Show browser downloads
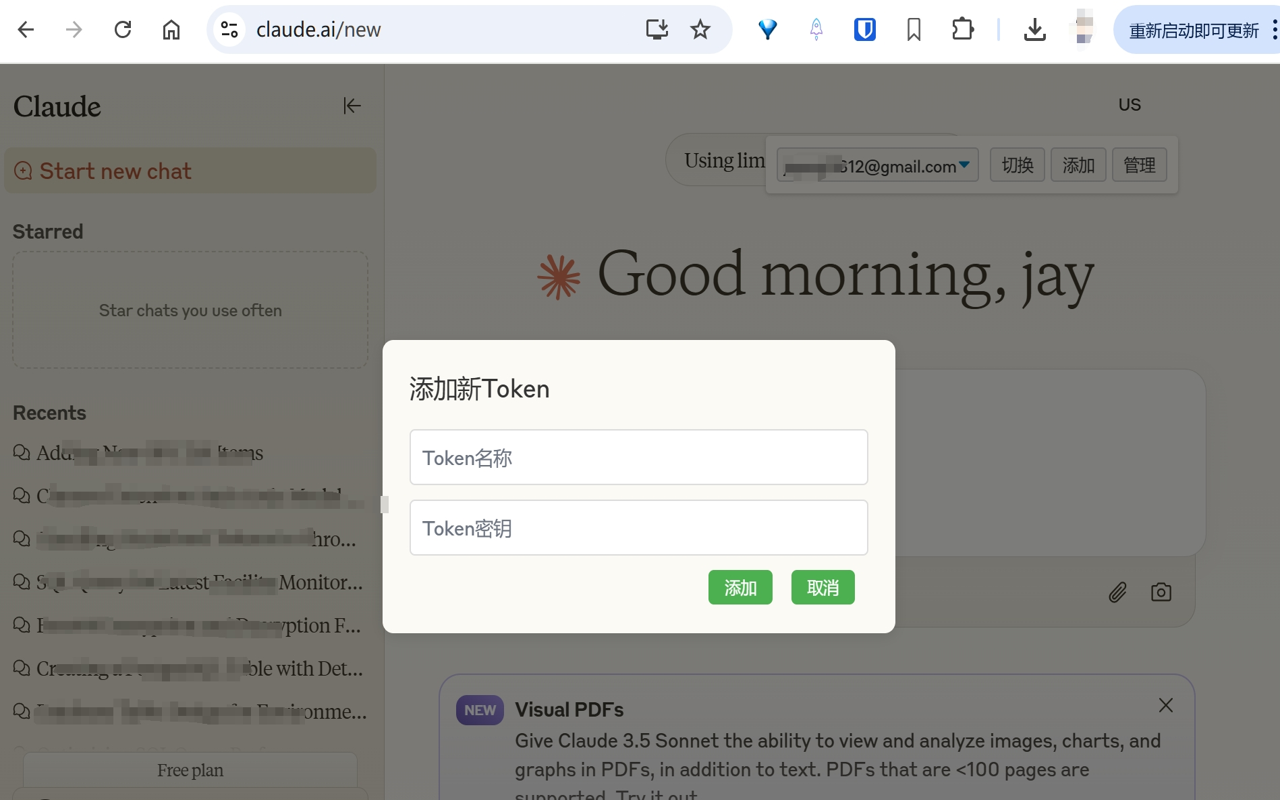The height and width of the screenshot is (800, 1280). pos(1035,30)
